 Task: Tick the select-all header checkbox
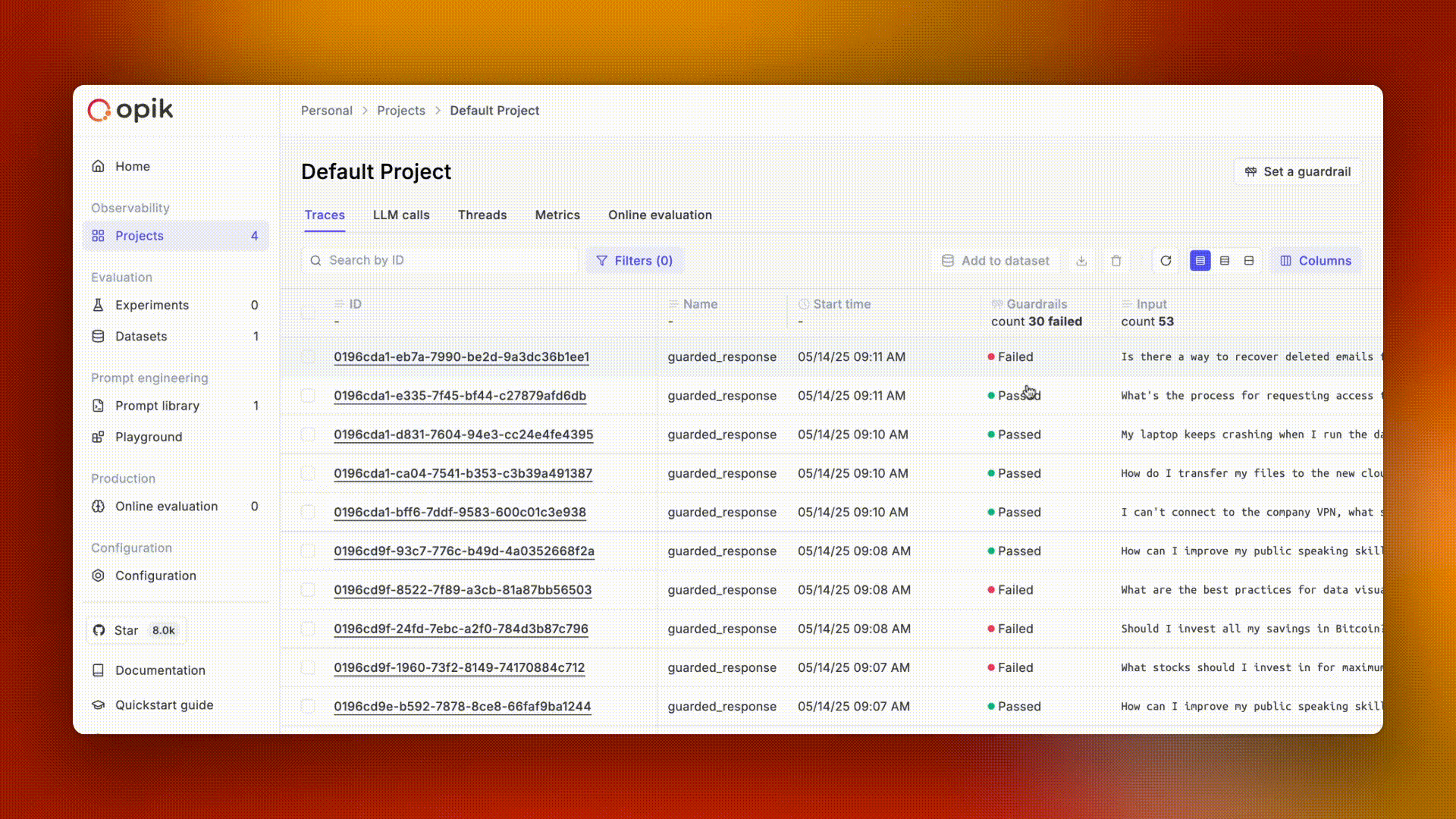(x=308, y=312)
